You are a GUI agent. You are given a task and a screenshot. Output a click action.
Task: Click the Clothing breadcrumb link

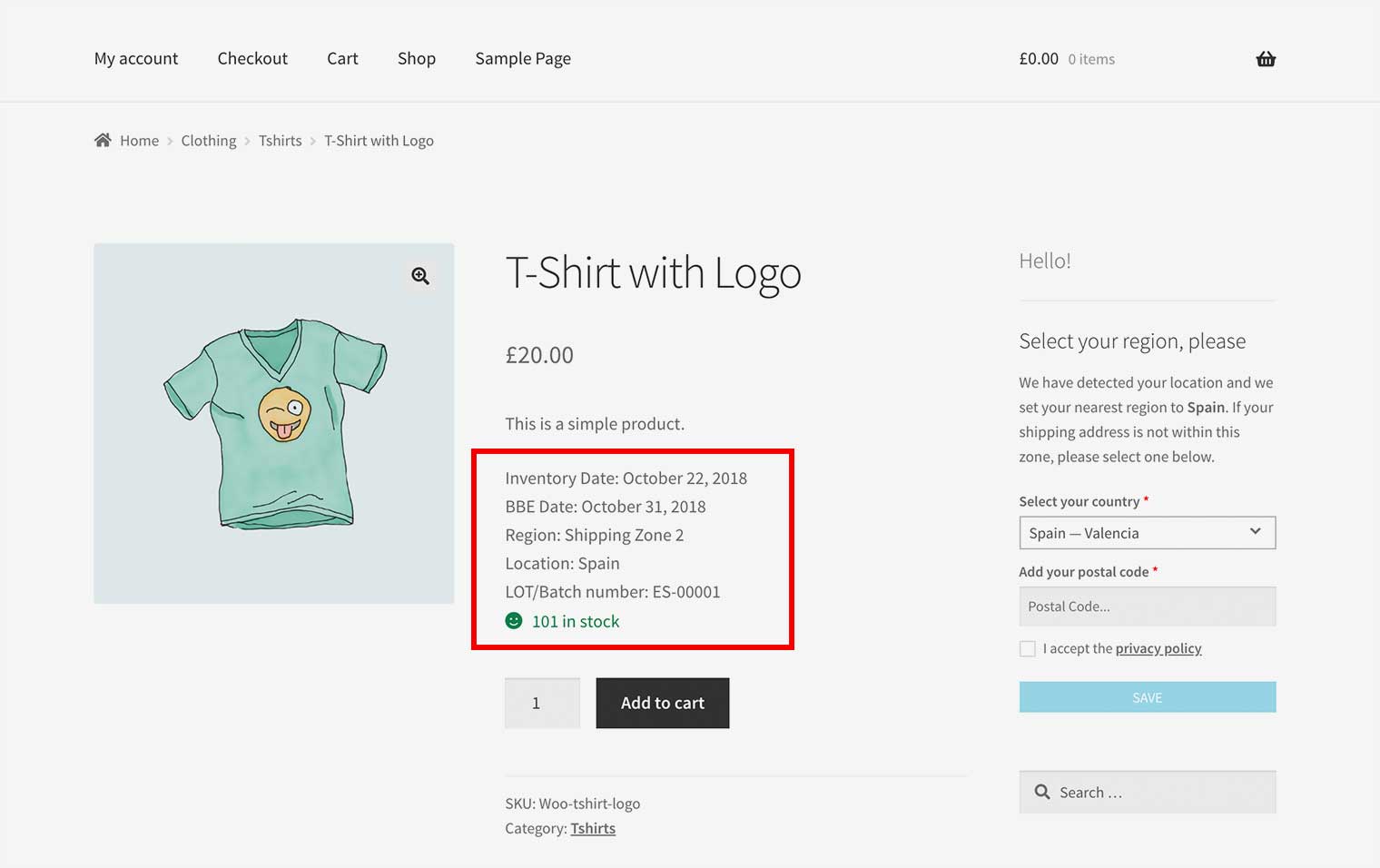coord(208,141)
